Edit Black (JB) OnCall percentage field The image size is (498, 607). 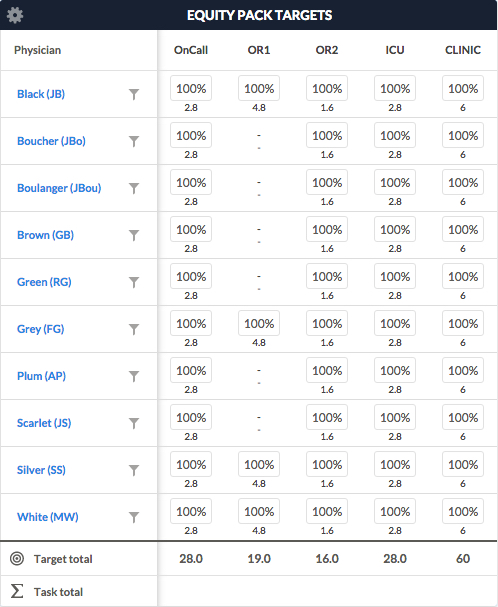191,88
